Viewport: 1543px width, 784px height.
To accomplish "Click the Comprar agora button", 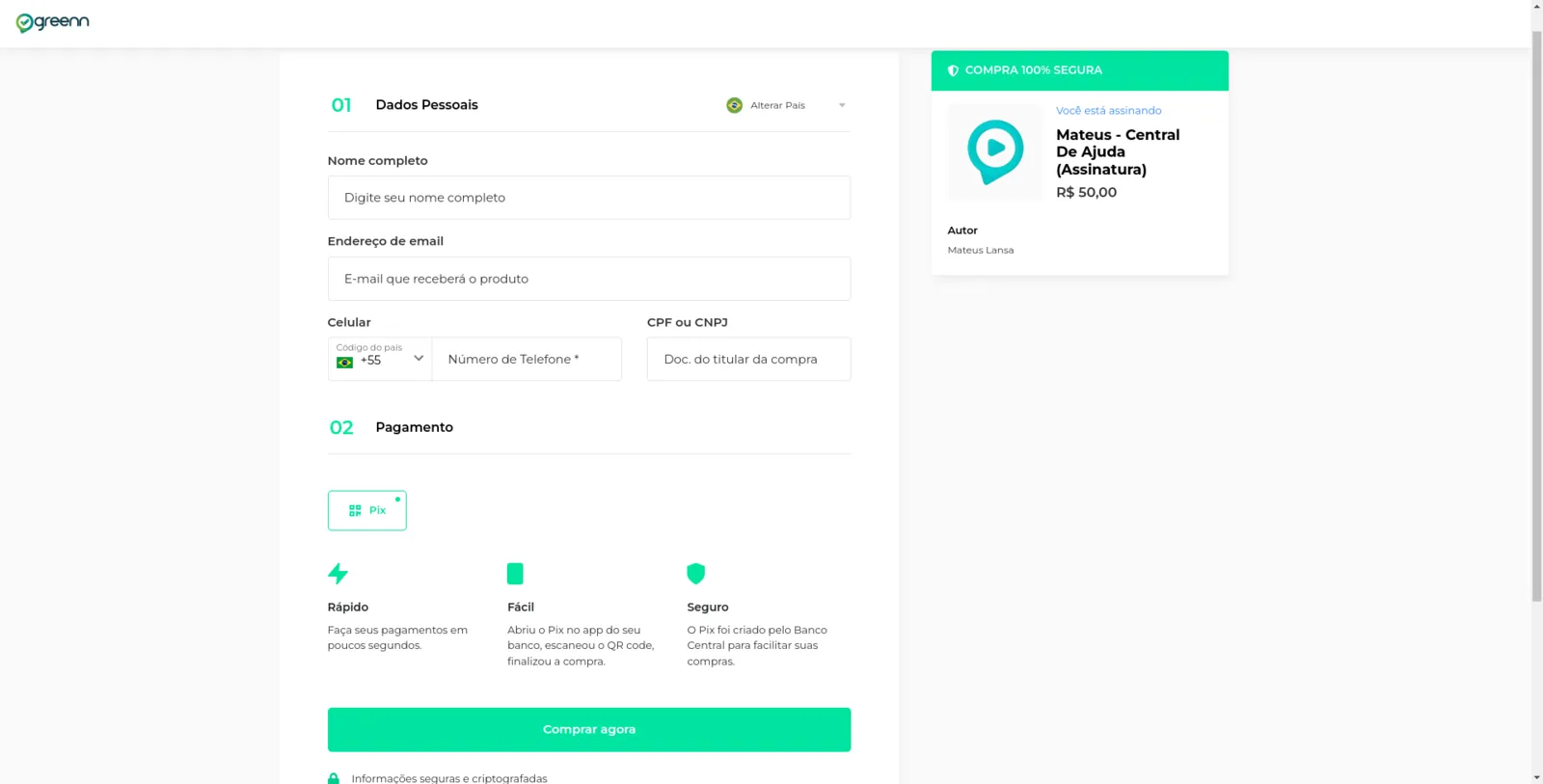I will click(x=589, y=730).
